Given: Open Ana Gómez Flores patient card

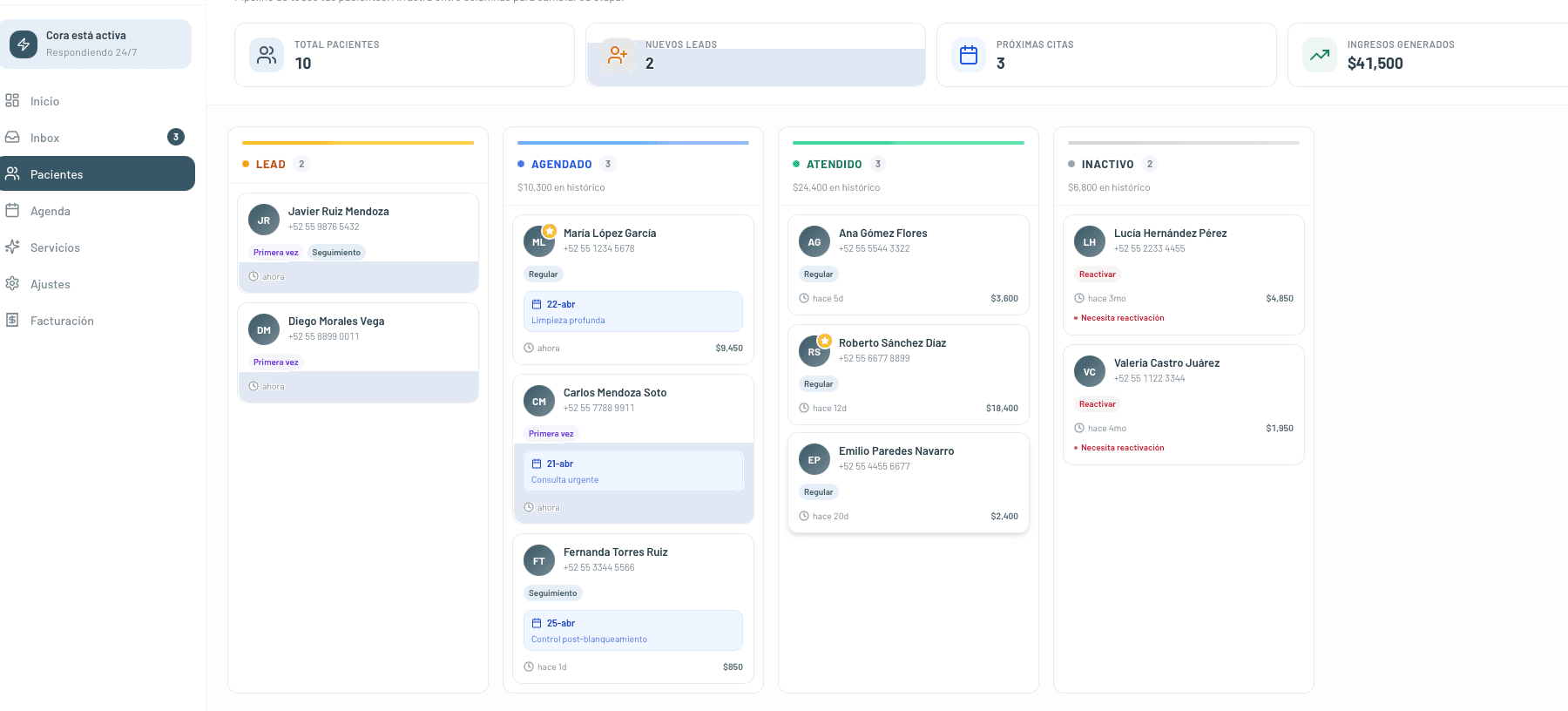Looking at the screenshot, I should pos(909,265).
